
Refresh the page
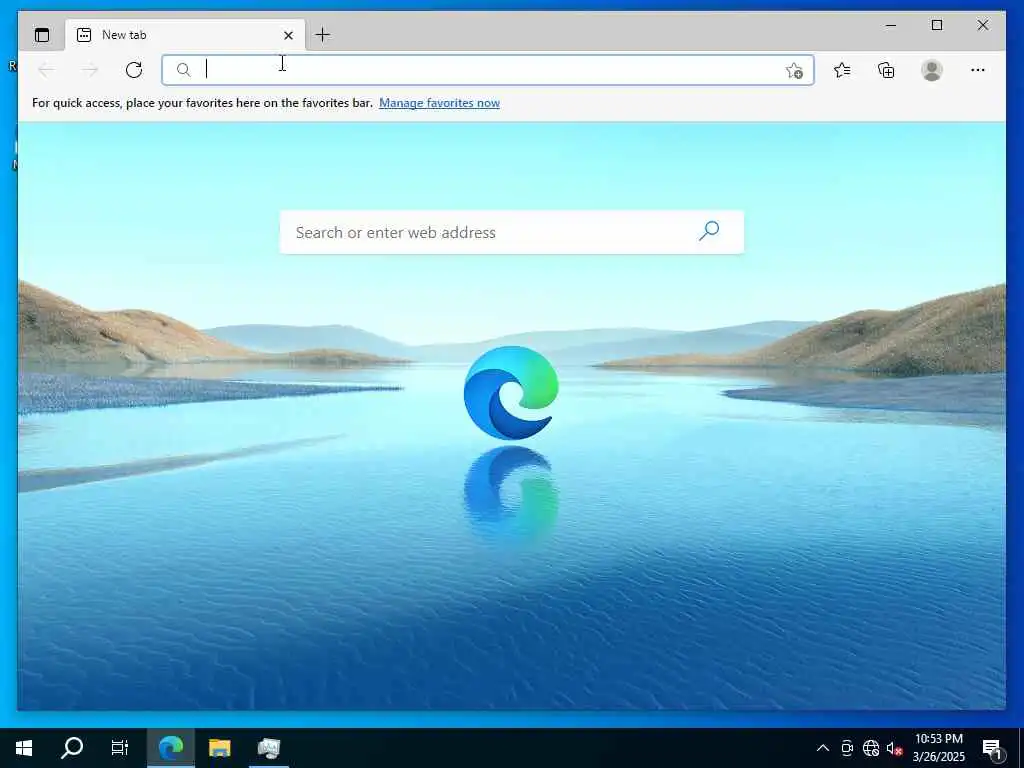click(x=134, y=70)
